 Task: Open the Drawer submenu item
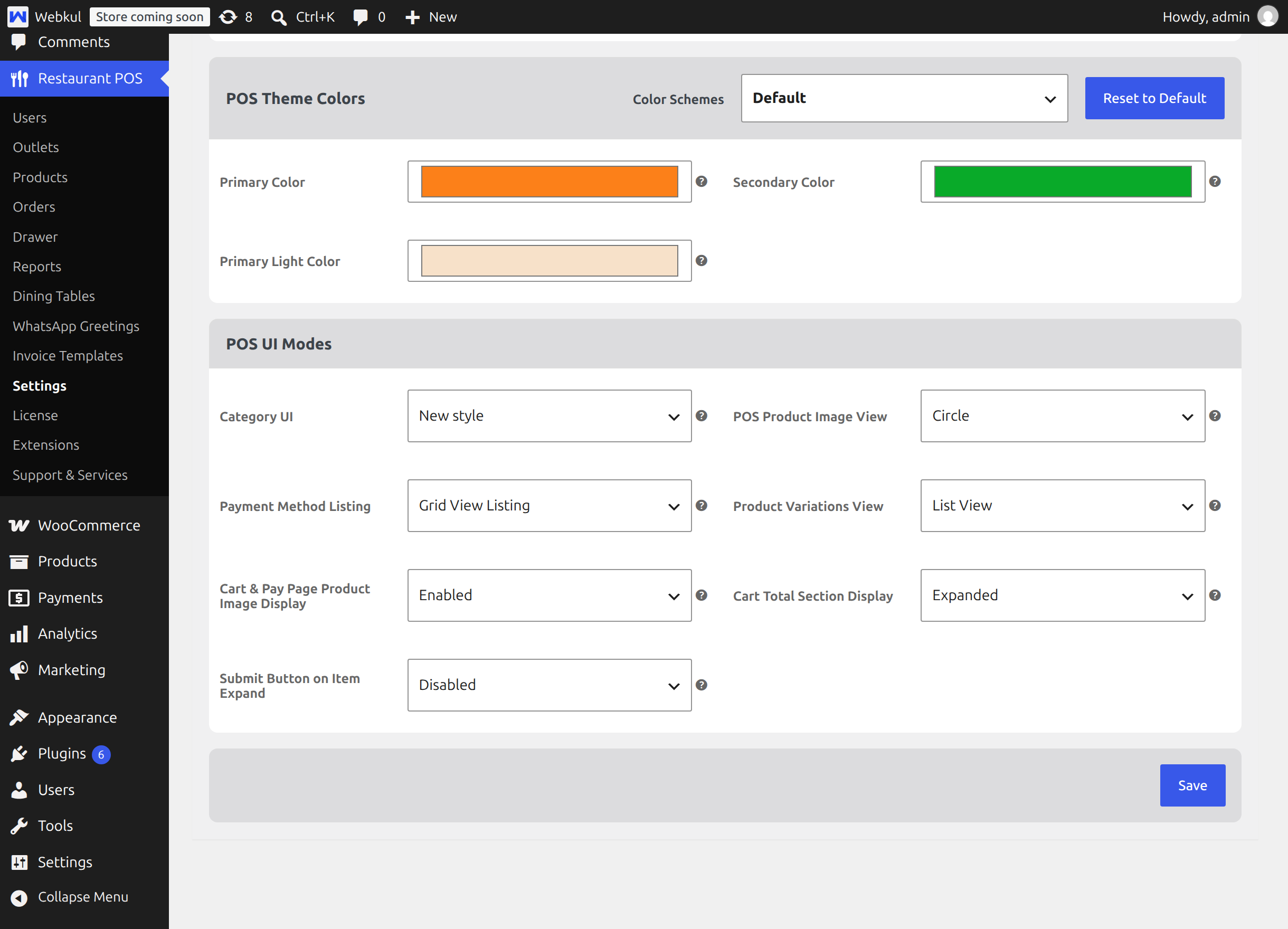35,237
